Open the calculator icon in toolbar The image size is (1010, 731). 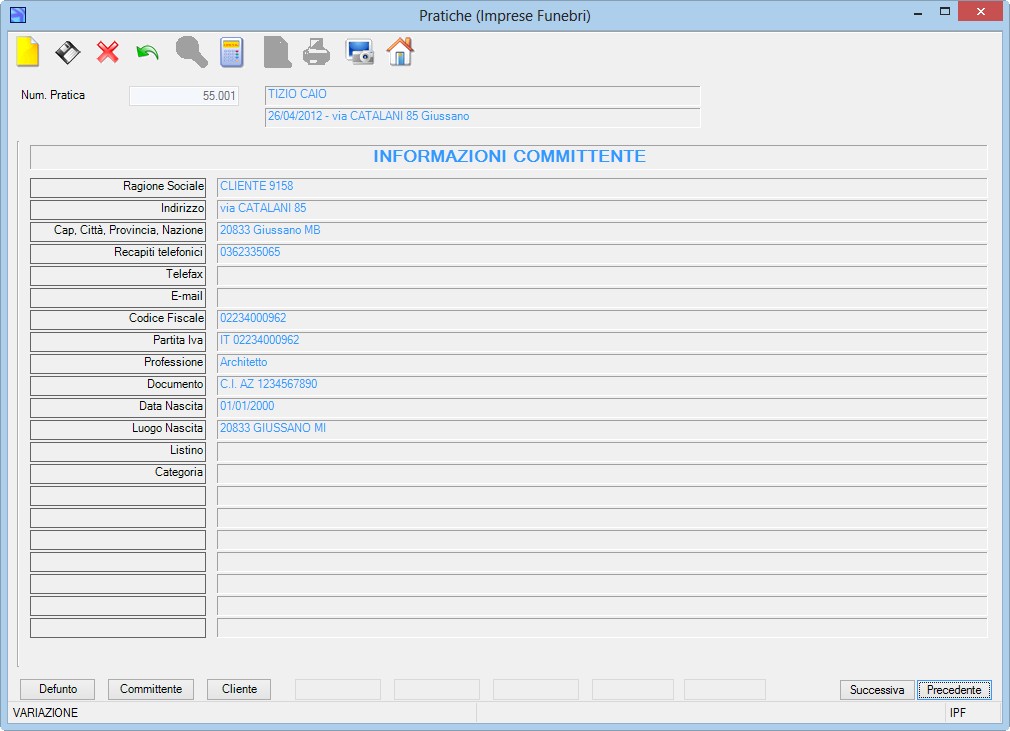pos(232,52)
